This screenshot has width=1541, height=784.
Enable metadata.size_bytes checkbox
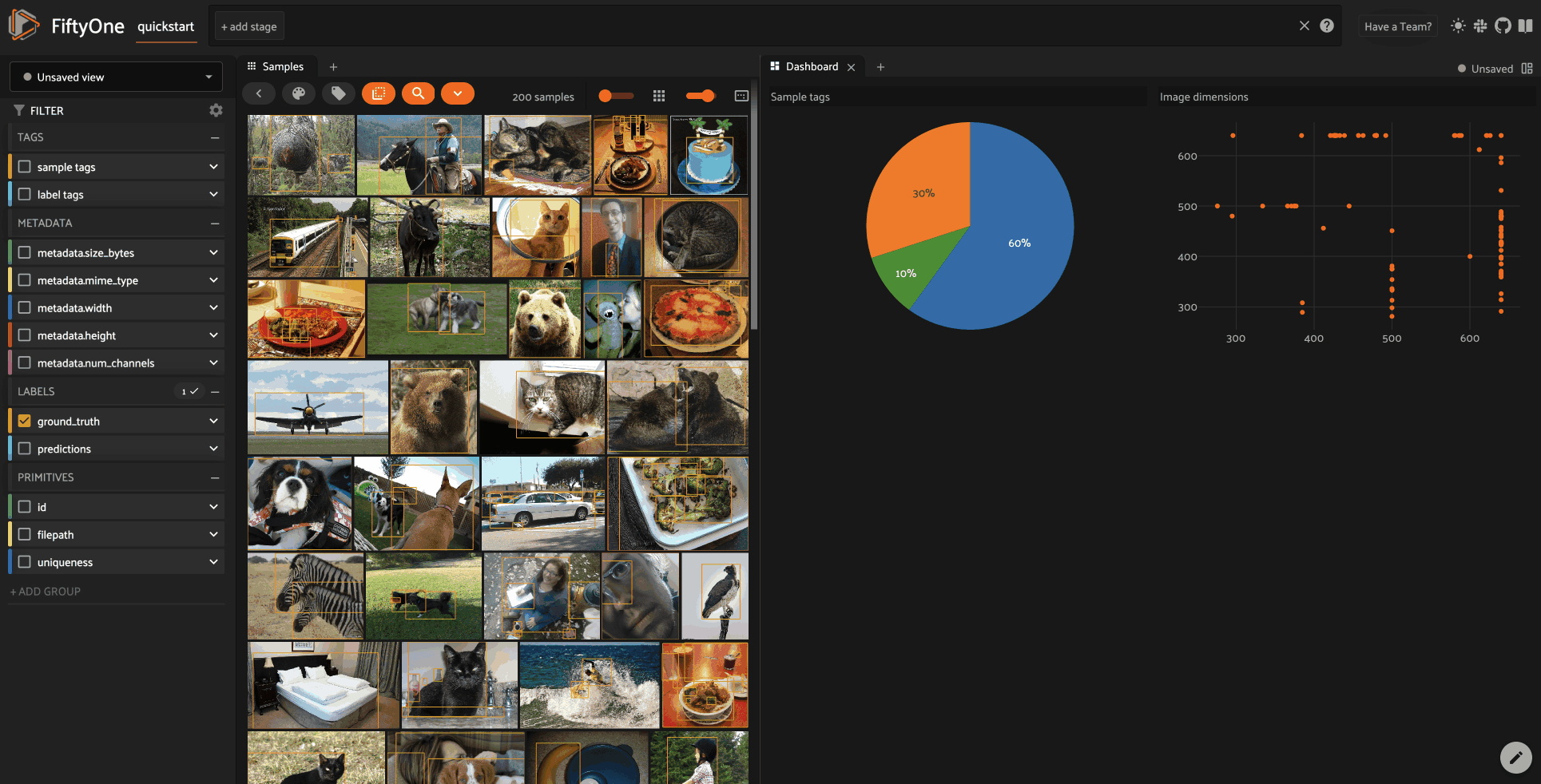point(25,252)
